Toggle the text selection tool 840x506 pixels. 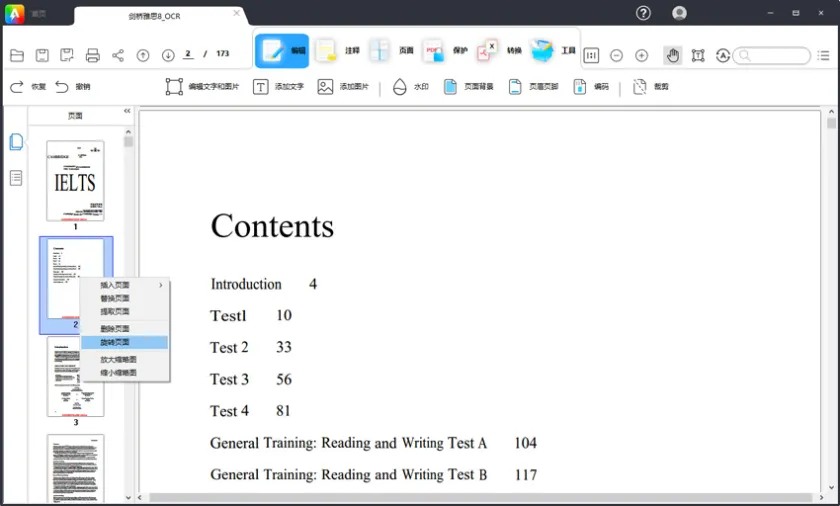coord(698,55)
